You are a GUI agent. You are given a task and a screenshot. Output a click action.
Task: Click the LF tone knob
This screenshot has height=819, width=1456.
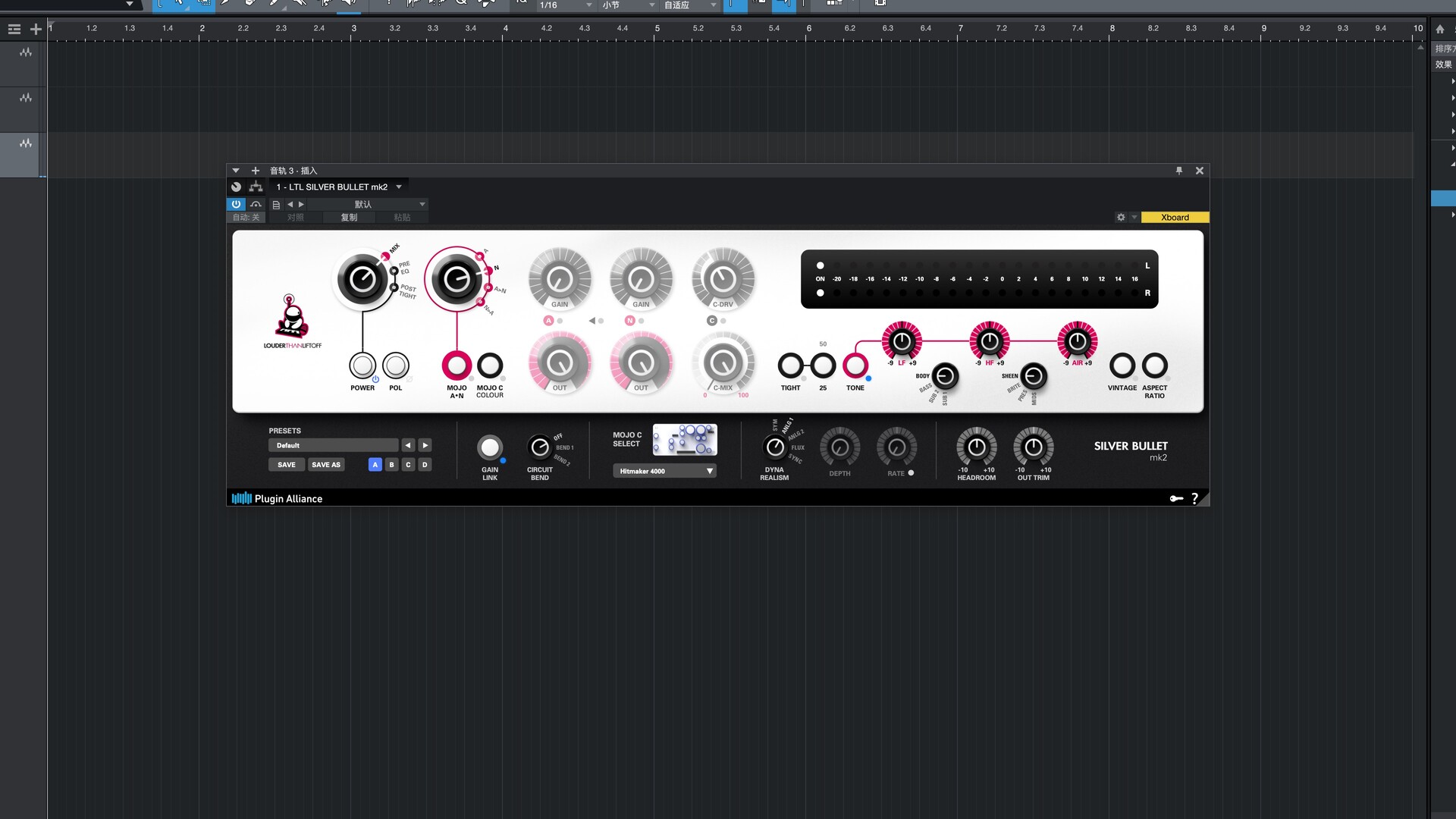902,341
